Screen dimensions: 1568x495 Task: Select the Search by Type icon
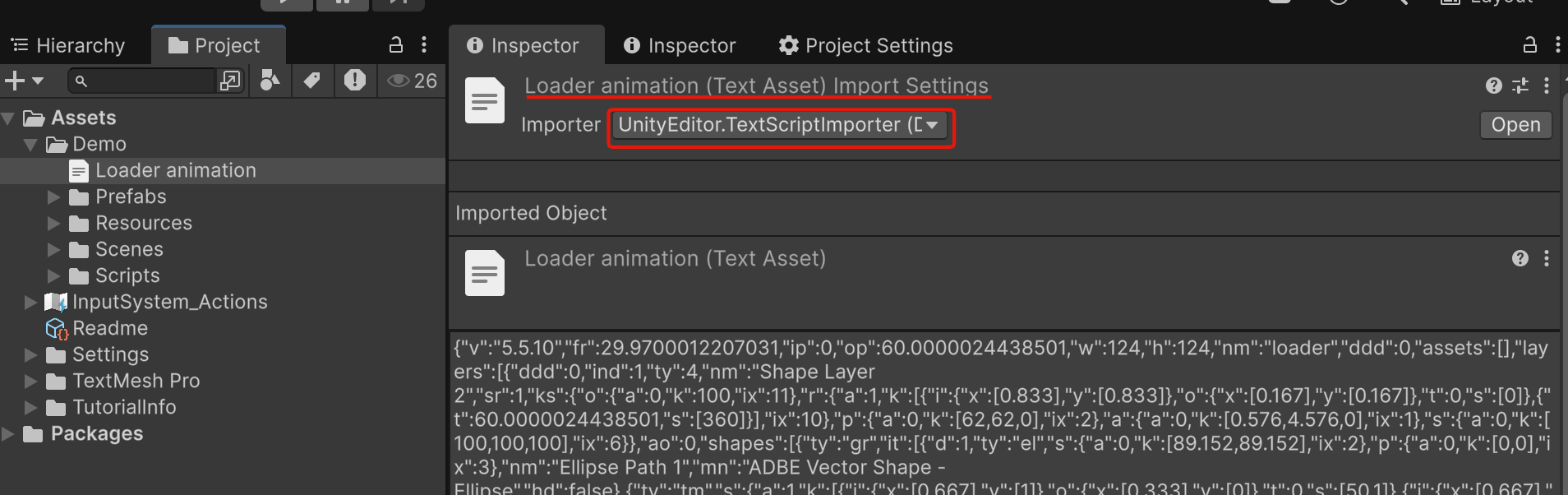pos(270,80)
